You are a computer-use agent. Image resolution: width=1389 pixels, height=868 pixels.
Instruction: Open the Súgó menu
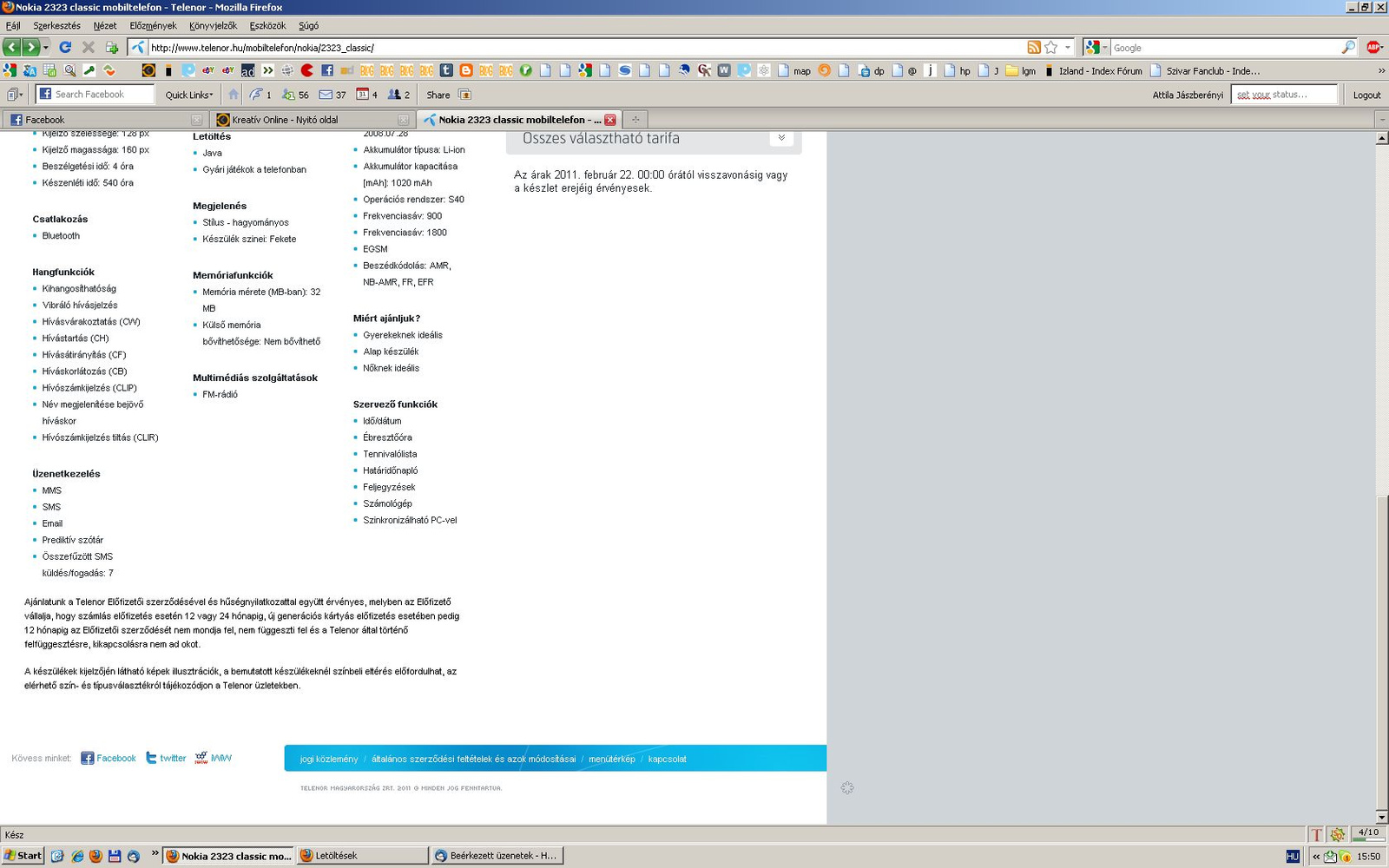[308, 26]
